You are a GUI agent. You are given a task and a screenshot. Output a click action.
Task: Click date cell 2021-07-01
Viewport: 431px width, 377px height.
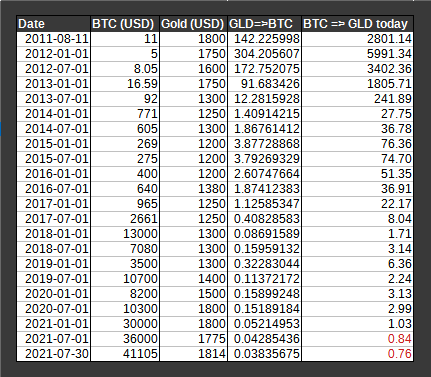53,339
